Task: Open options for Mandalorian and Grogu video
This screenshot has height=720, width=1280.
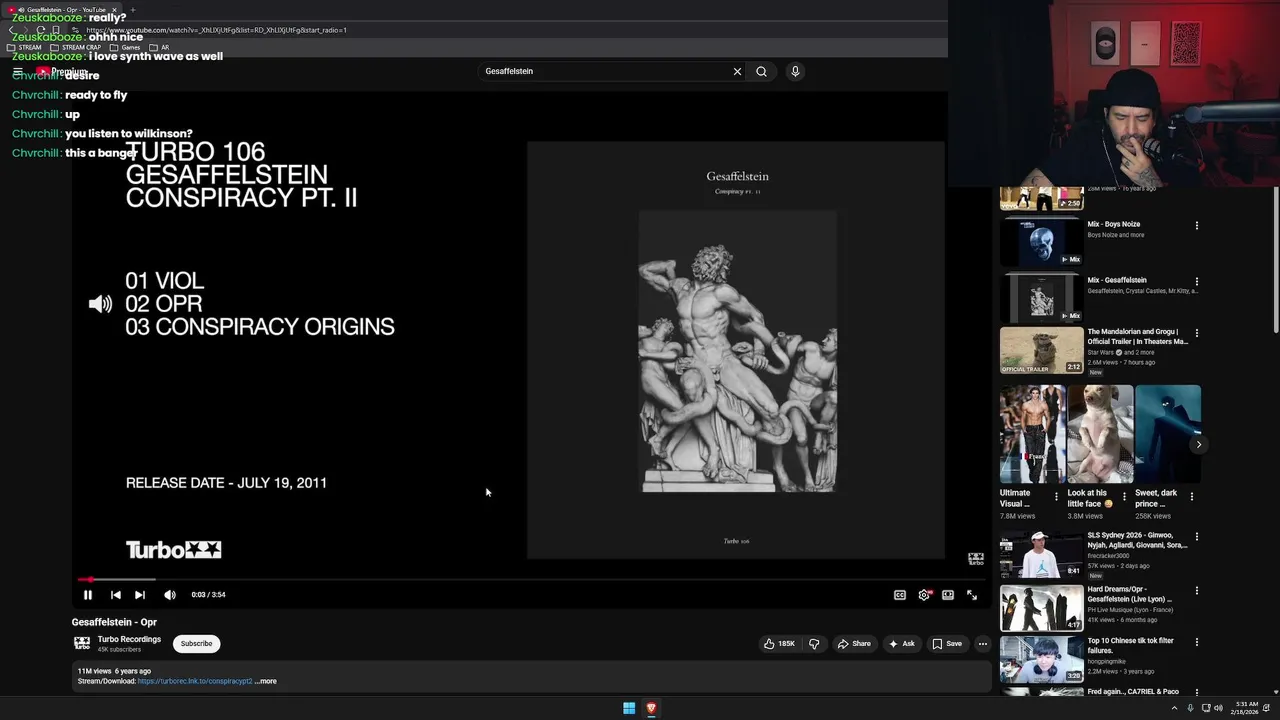Action: [x=1196, y=334]
